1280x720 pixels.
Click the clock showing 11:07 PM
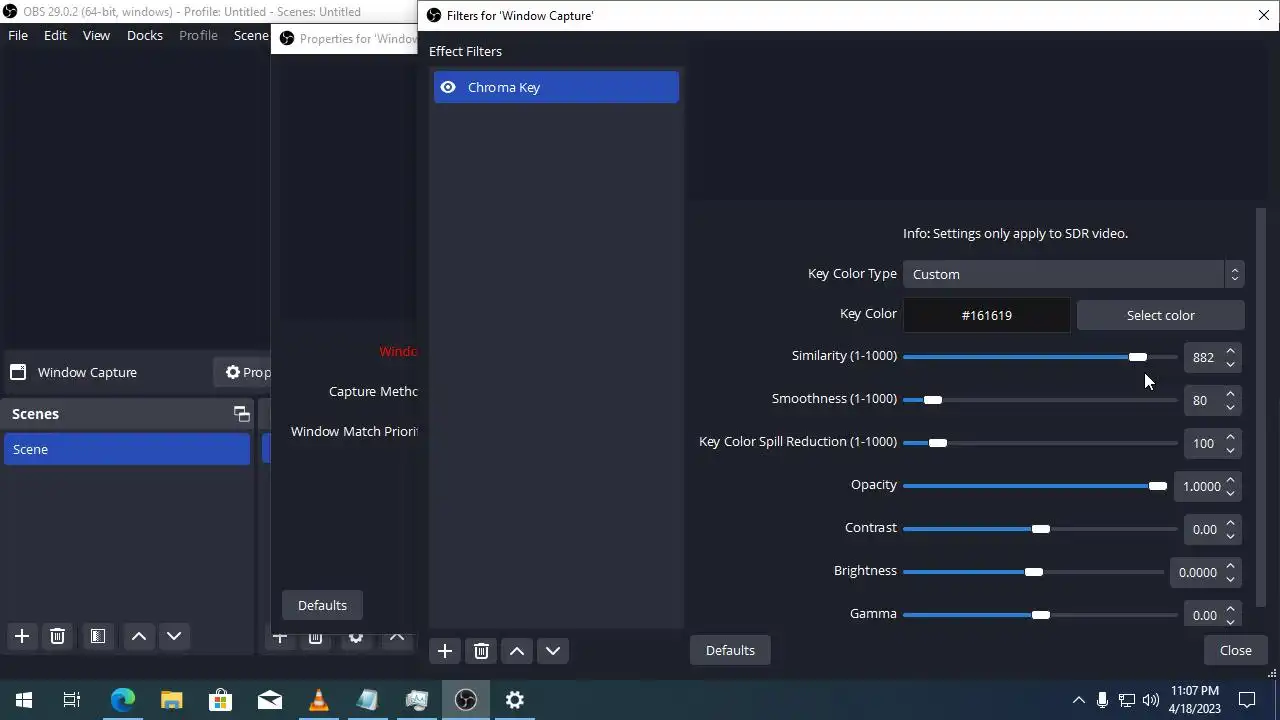pos(1194,691)
